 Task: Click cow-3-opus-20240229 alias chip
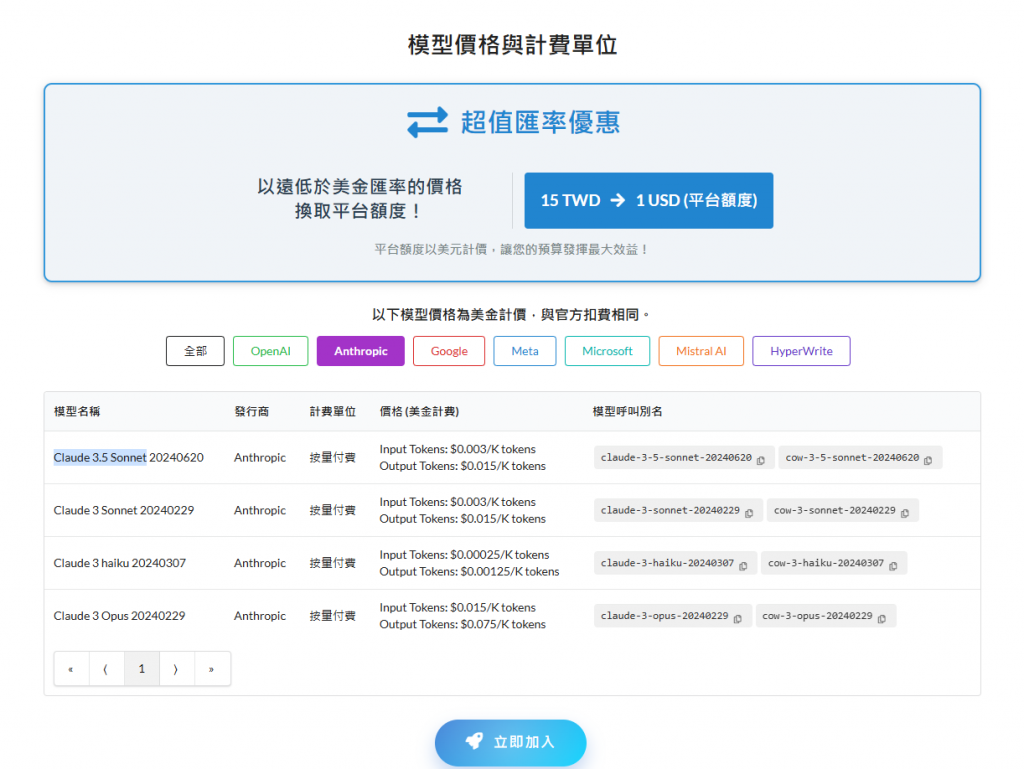pyautogui.click(x=826, y=616)
